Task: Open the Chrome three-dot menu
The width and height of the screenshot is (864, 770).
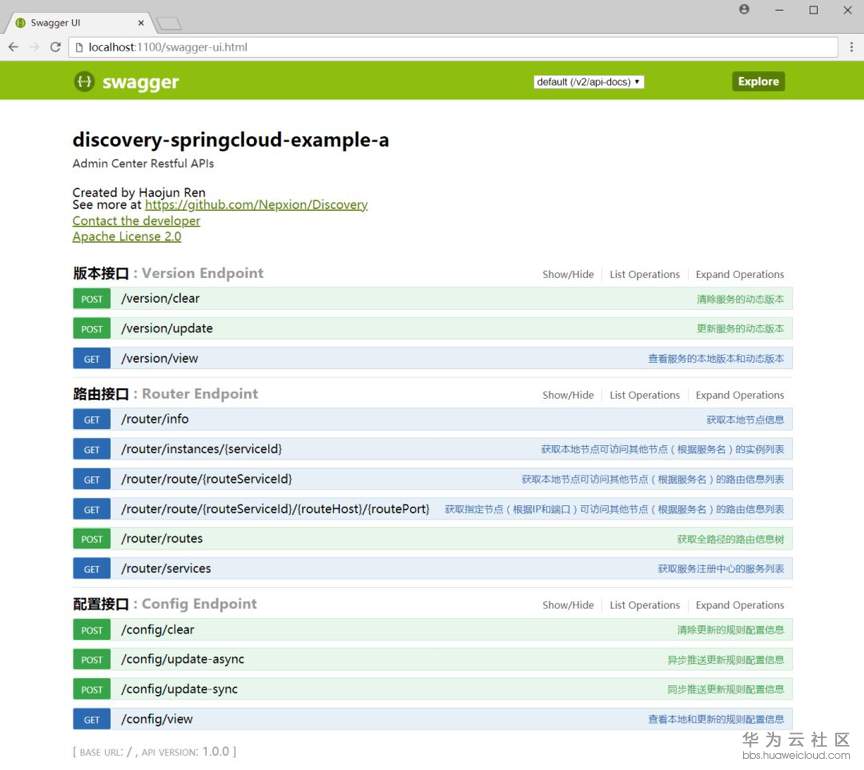Action: click(851, 47)
